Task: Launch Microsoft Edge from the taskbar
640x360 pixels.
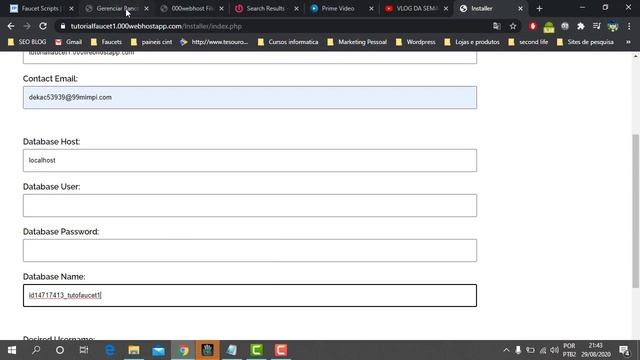Action: tap(110, 350)
